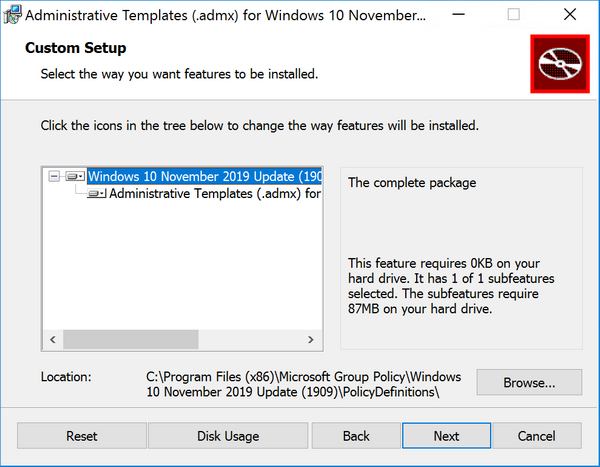600x467 pixels.
Task: Click "The complete package" description text
Action: click(412, 183)
